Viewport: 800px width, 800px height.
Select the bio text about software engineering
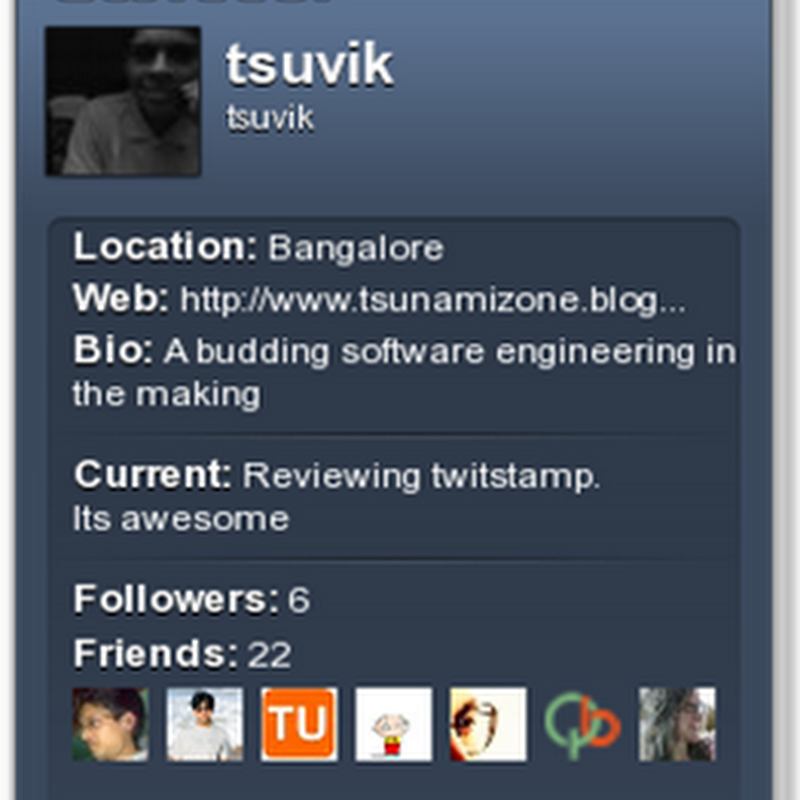(404, 372)
